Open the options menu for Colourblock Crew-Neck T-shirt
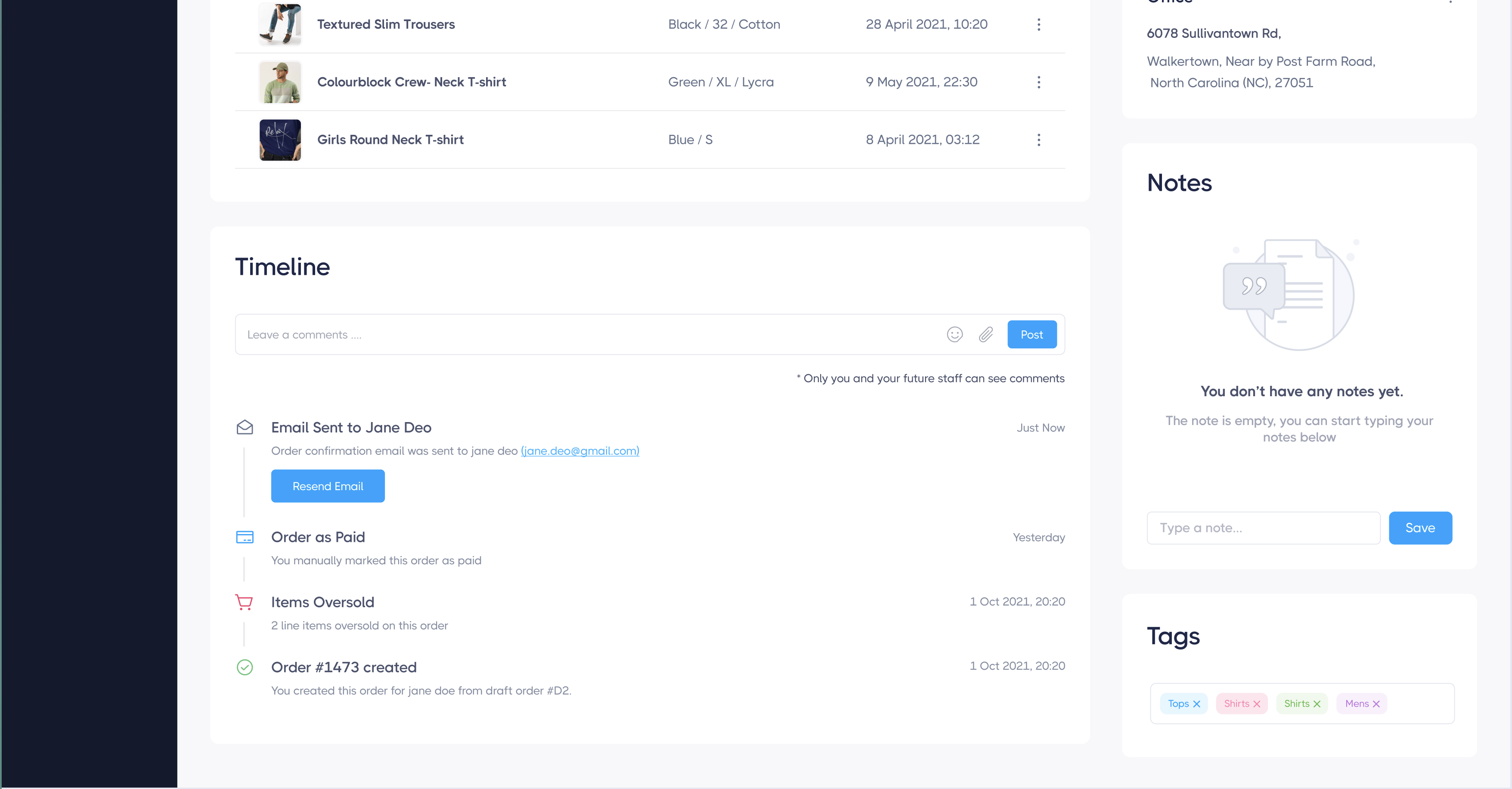 pos(1038,82)
